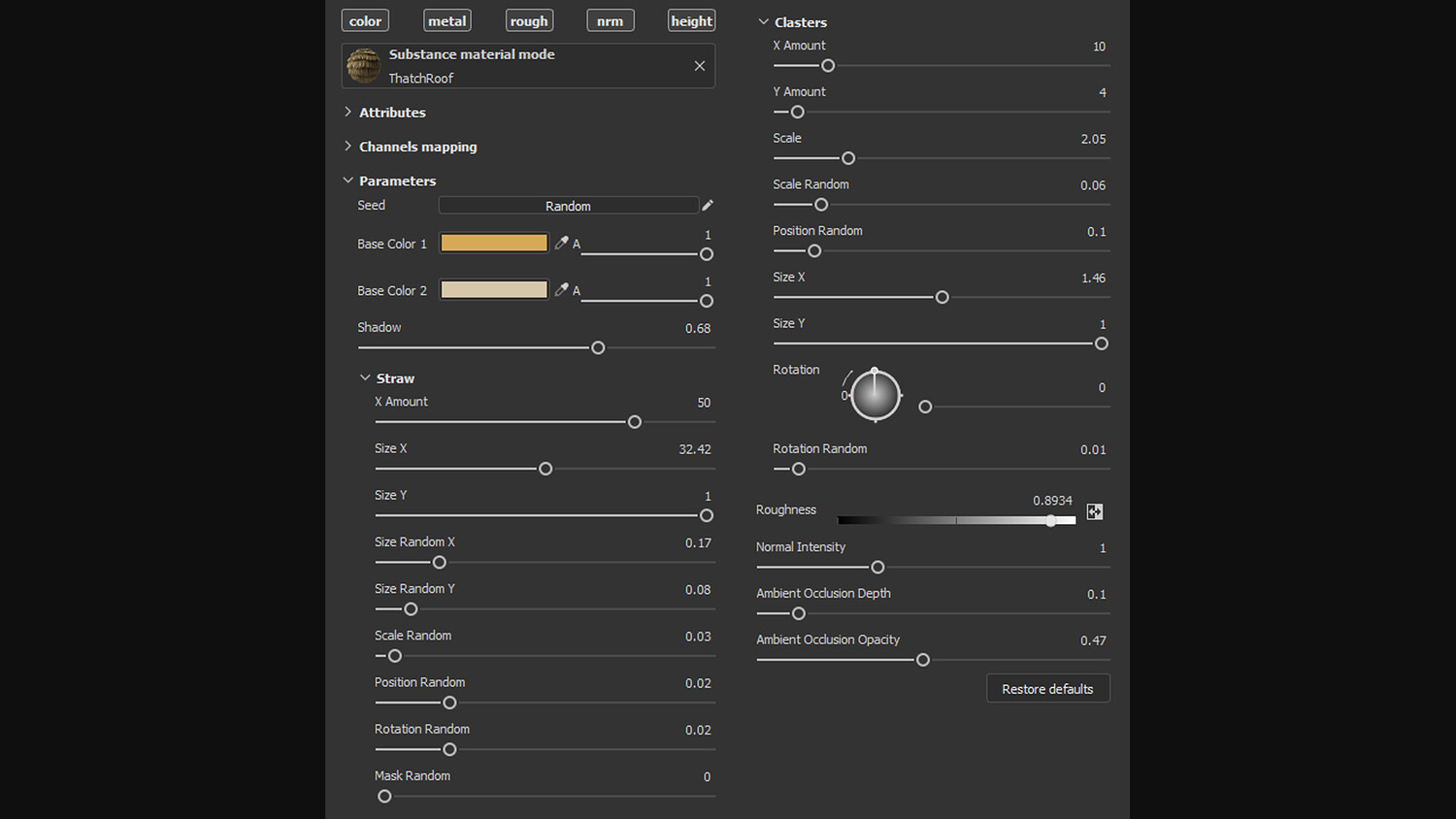
Task: Toggle the rough channel button
Action: click(x=529, y=21)
